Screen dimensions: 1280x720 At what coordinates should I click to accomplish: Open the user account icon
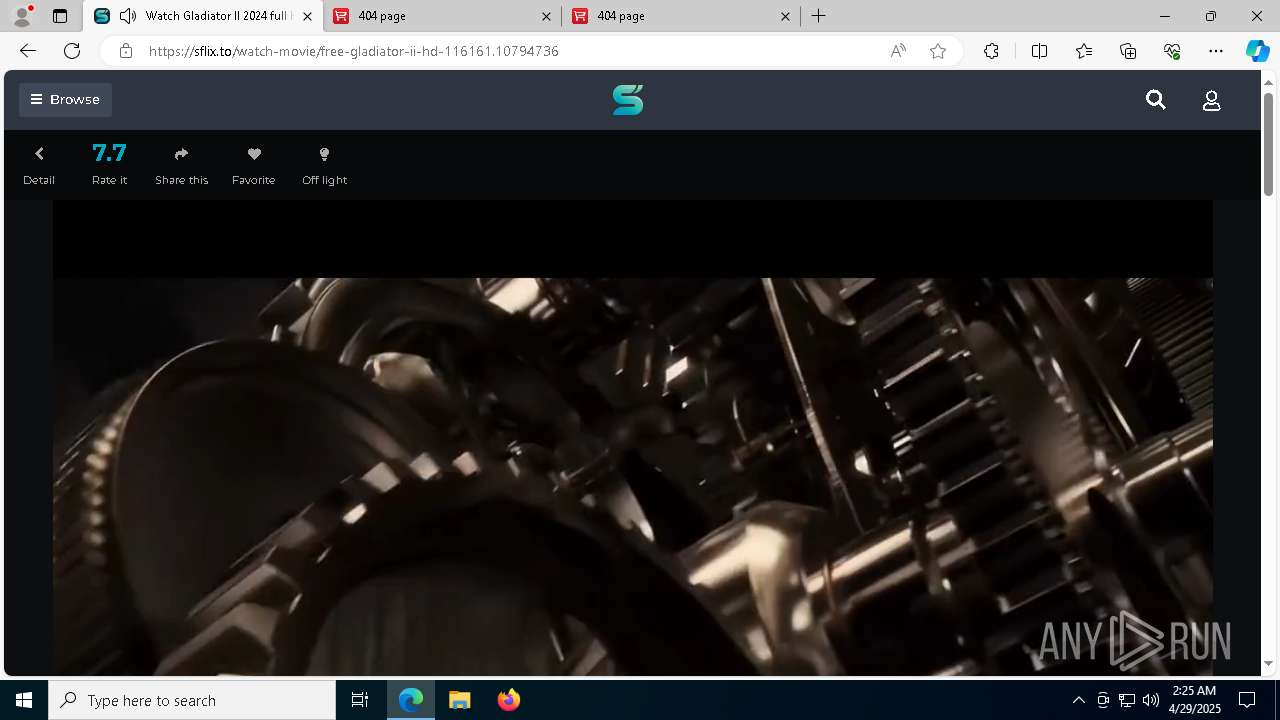pyautogui.click(x=1211, y=100)
